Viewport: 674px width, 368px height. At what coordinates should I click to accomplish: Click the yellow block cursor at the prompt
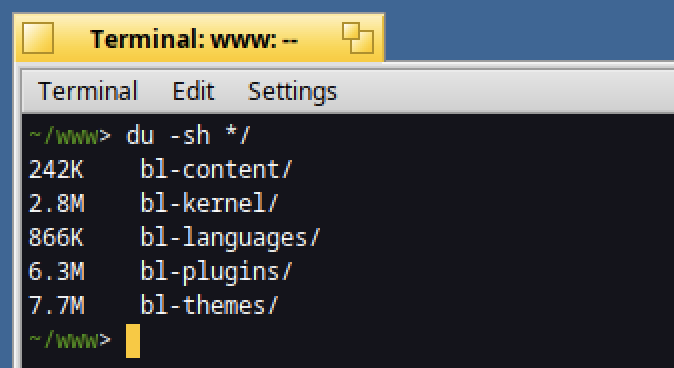click(x=133, y=341)
